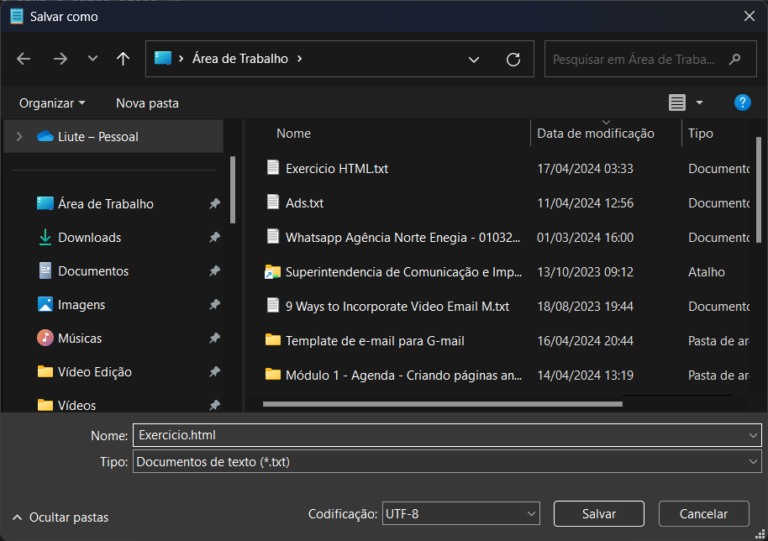
Task: Open the help question mark icon
Action: coord(742,103)
